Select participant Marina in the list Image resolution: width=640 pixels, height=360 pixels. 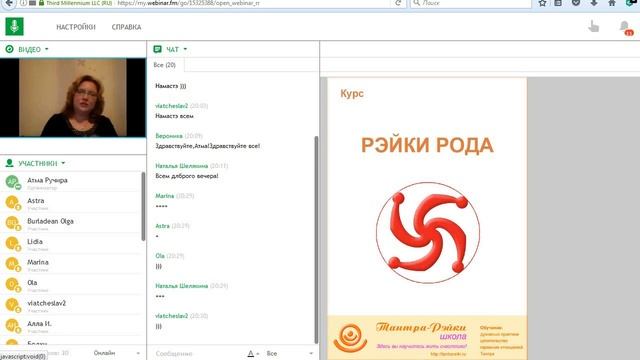[x=71, y=264]
